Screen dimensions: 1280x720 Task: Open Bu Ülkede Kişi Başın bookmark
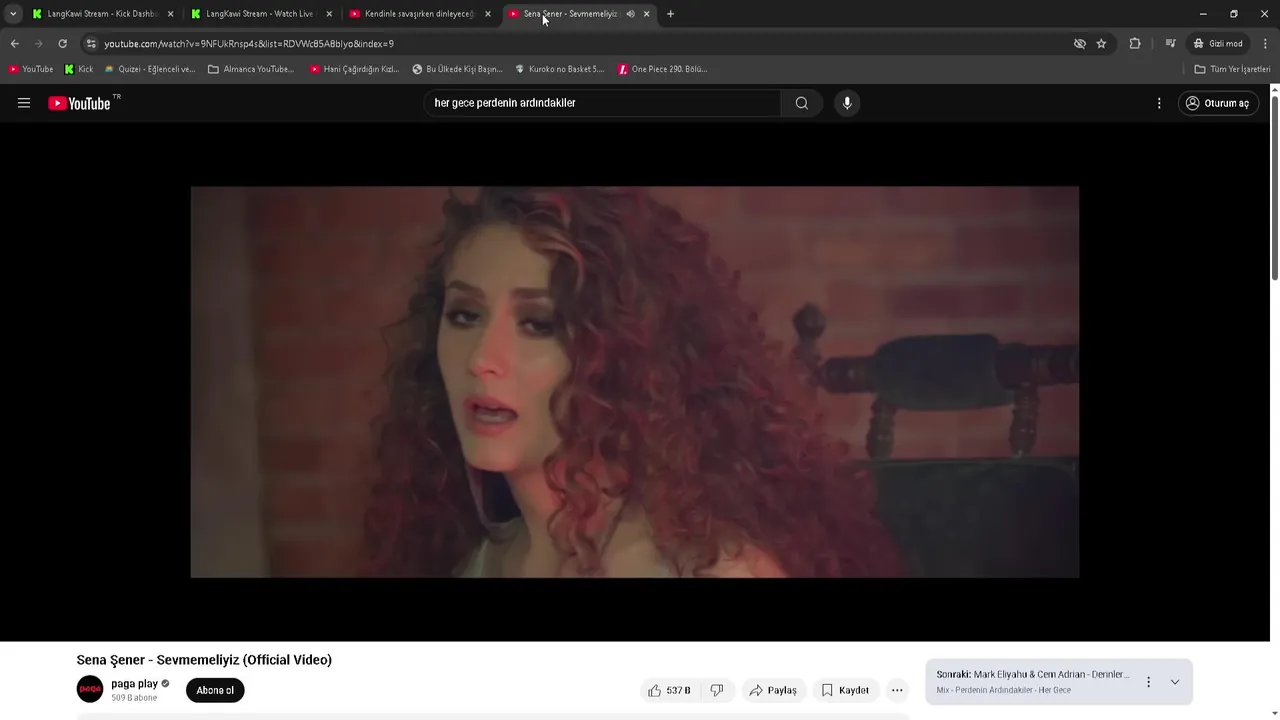point(457,69)
